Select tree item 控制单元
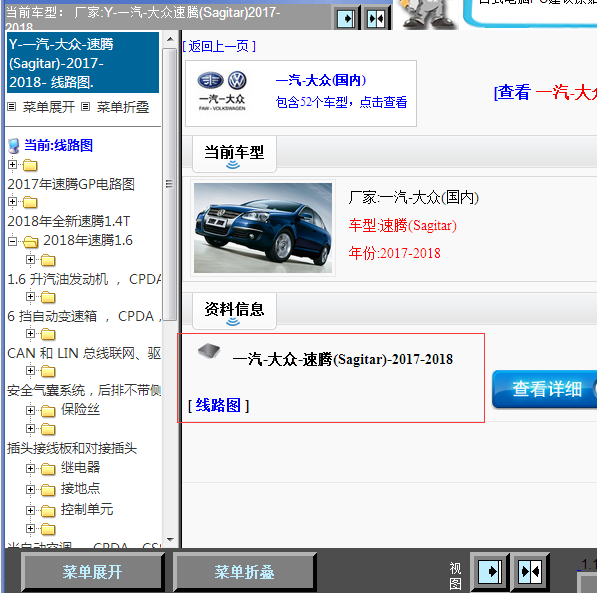 tap(87, 509)
